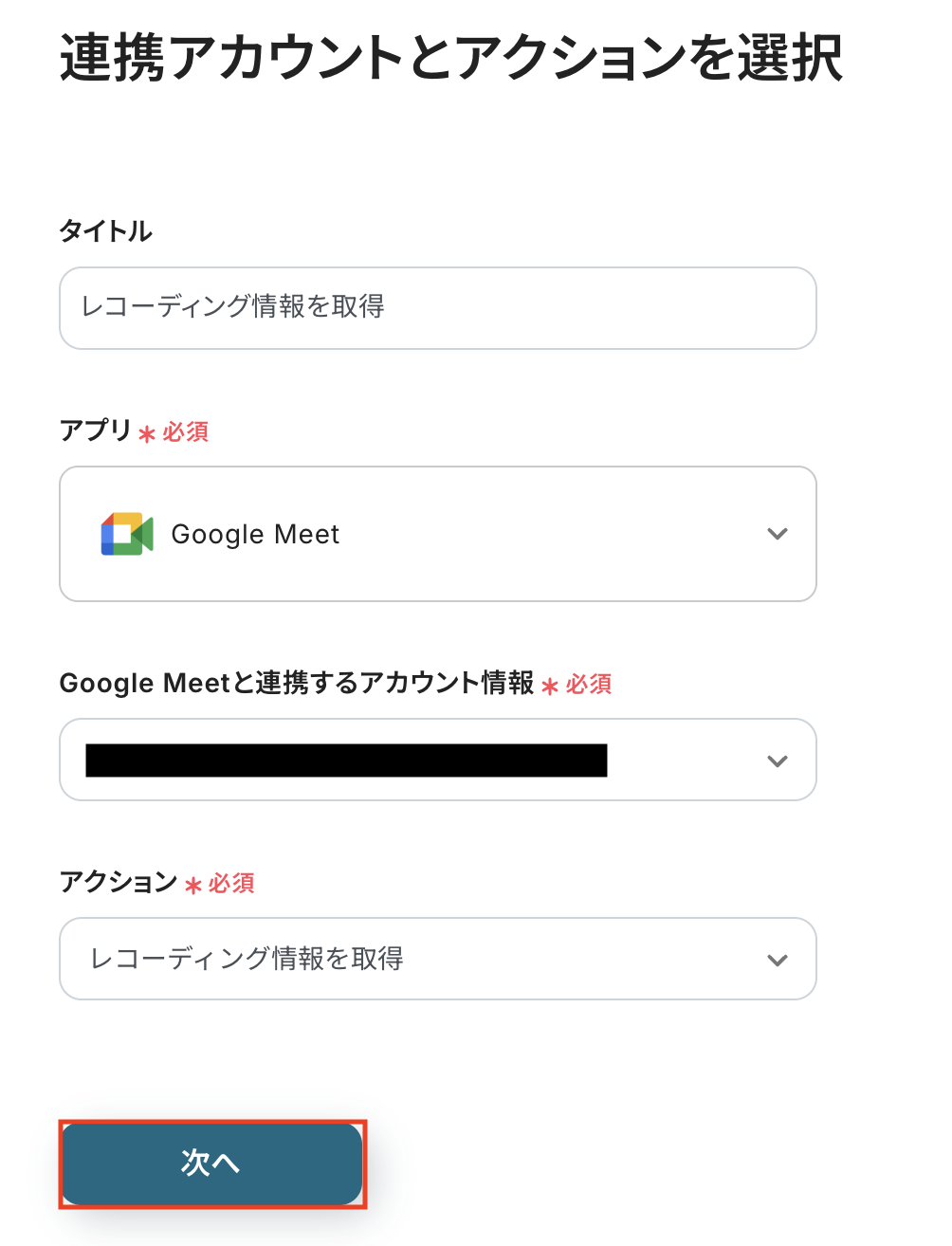Click the red asterisk beside account info label

(x=550, y=687)
